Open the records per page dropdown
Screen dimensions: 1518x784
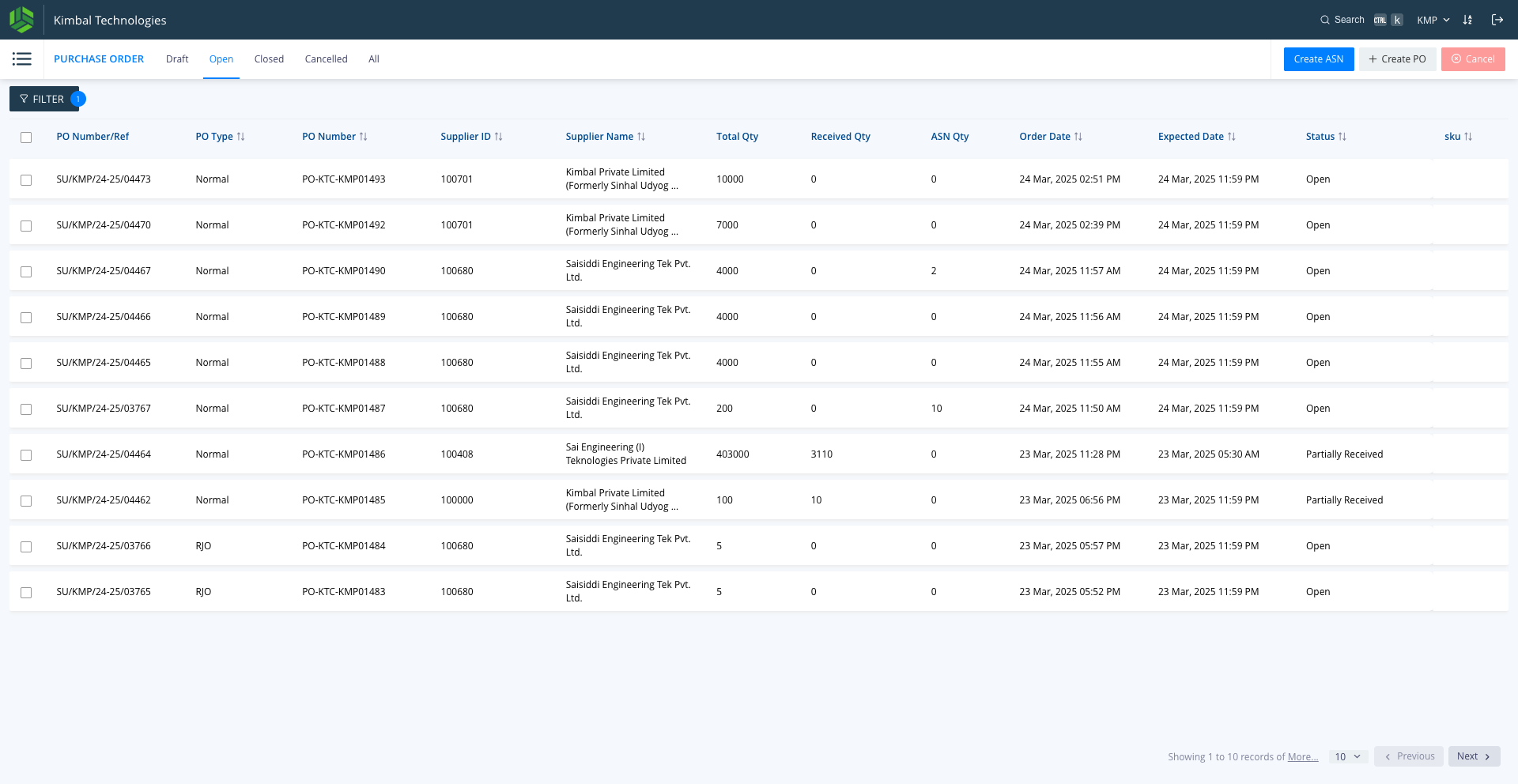tap(1348, 756)
